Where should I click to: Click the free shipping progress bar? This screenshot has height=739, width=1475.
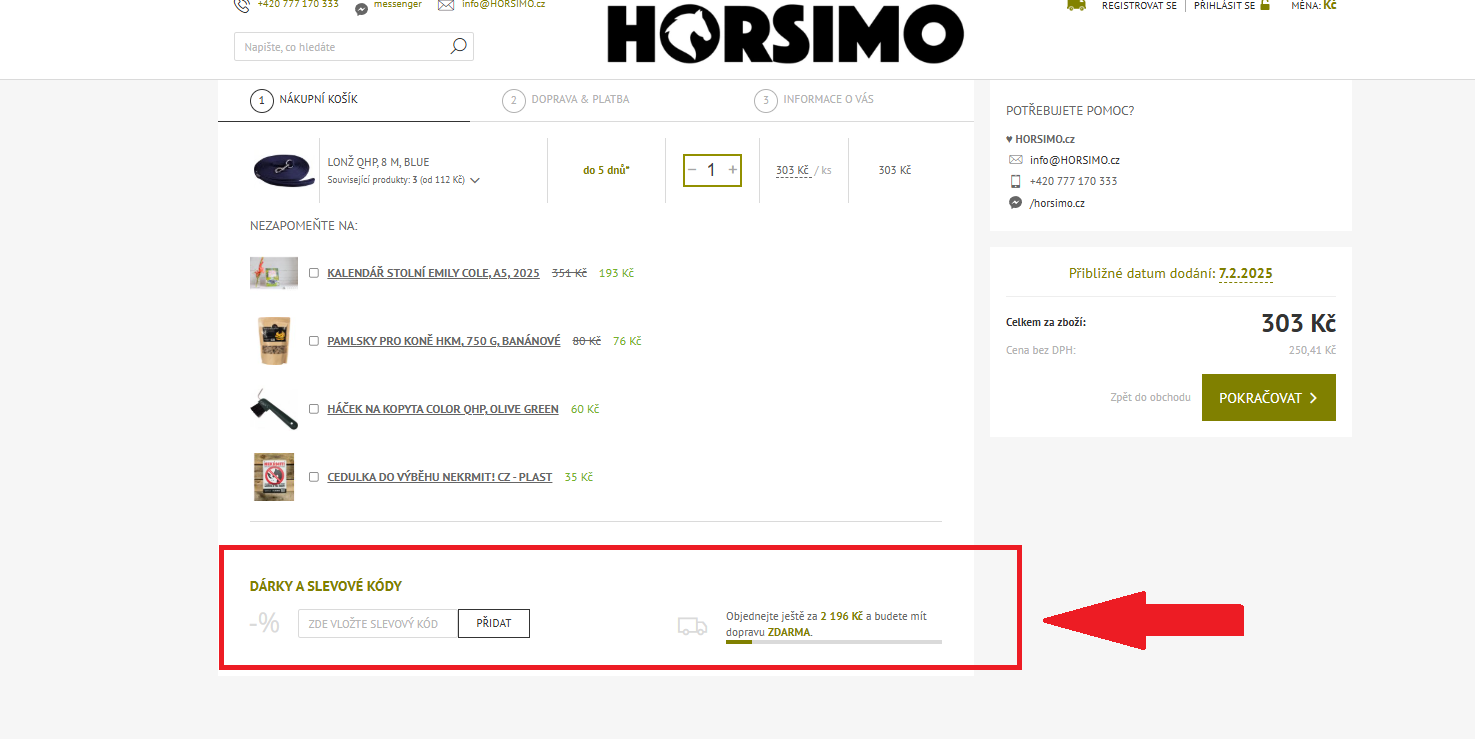(834, 642)
